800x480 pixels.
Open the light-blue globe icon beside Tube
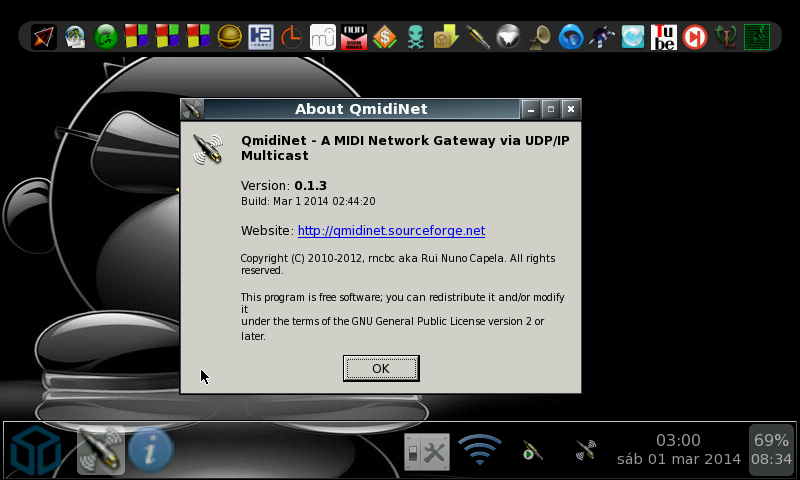coord(633,37)
